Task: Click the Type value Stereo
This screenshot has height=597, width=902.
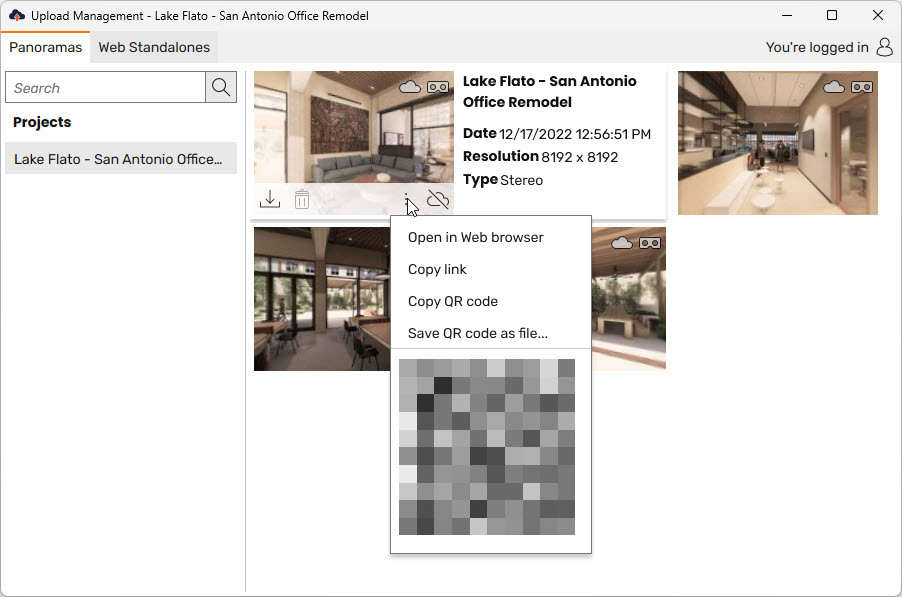Action: (521, 180)
